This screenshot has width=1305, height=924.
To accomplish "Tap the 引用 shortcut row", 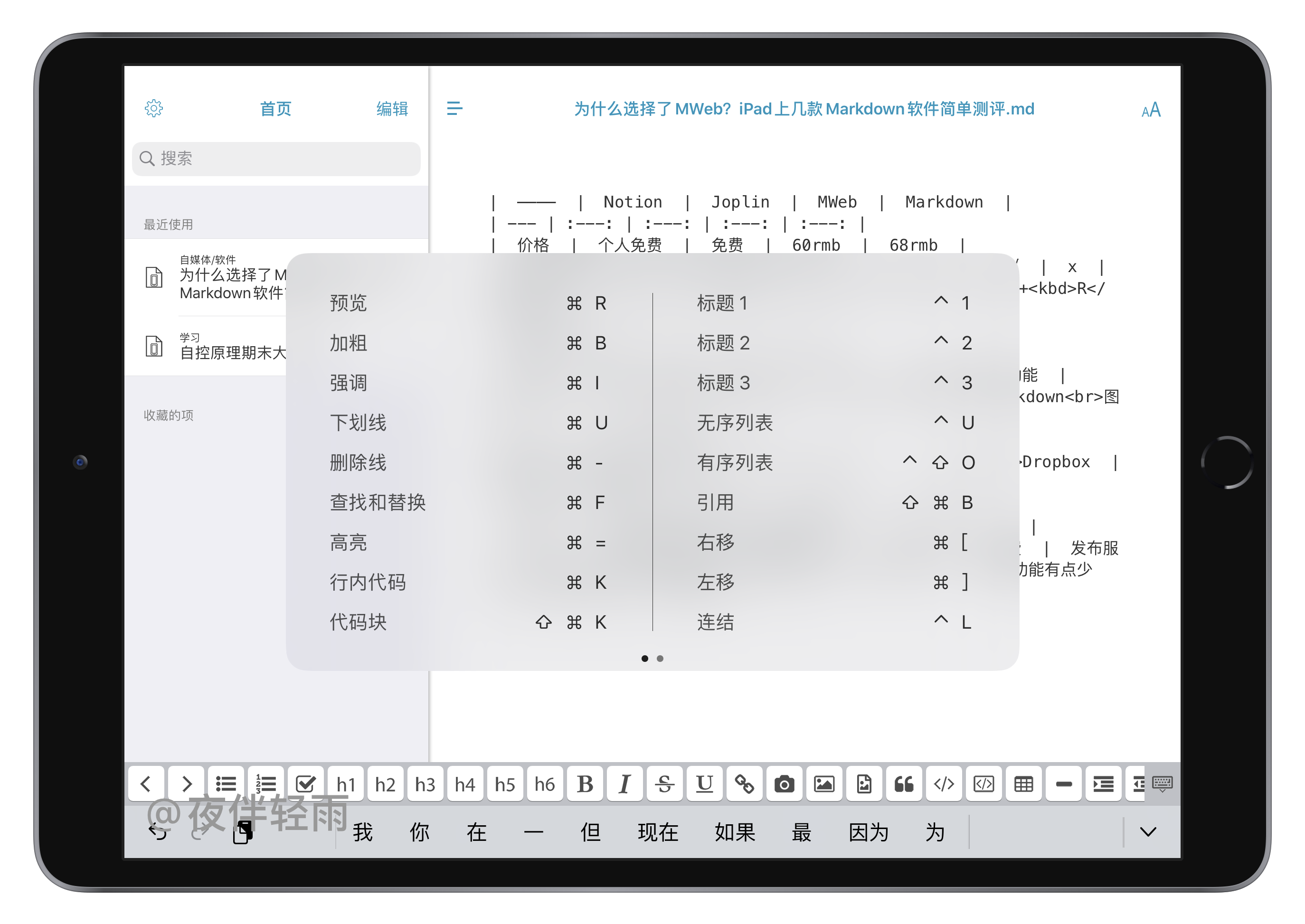I will click(836, 502).
